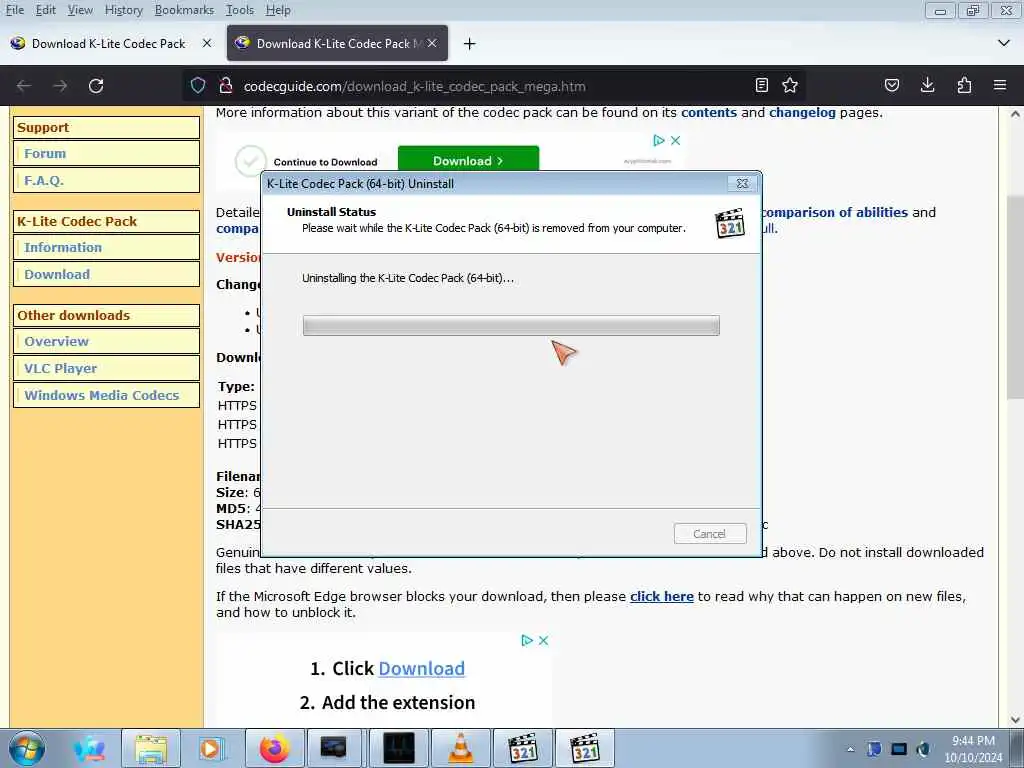Click Cancel in the Uninstall dialog
The width and height of the screenshot is (1024, 768).
[x=710, y=534]
